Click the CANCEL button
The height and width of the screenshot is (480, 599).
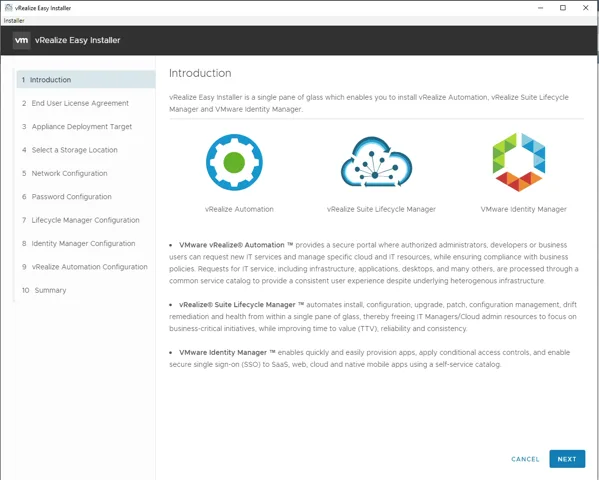pyautogui.click(x=525, y=459)
